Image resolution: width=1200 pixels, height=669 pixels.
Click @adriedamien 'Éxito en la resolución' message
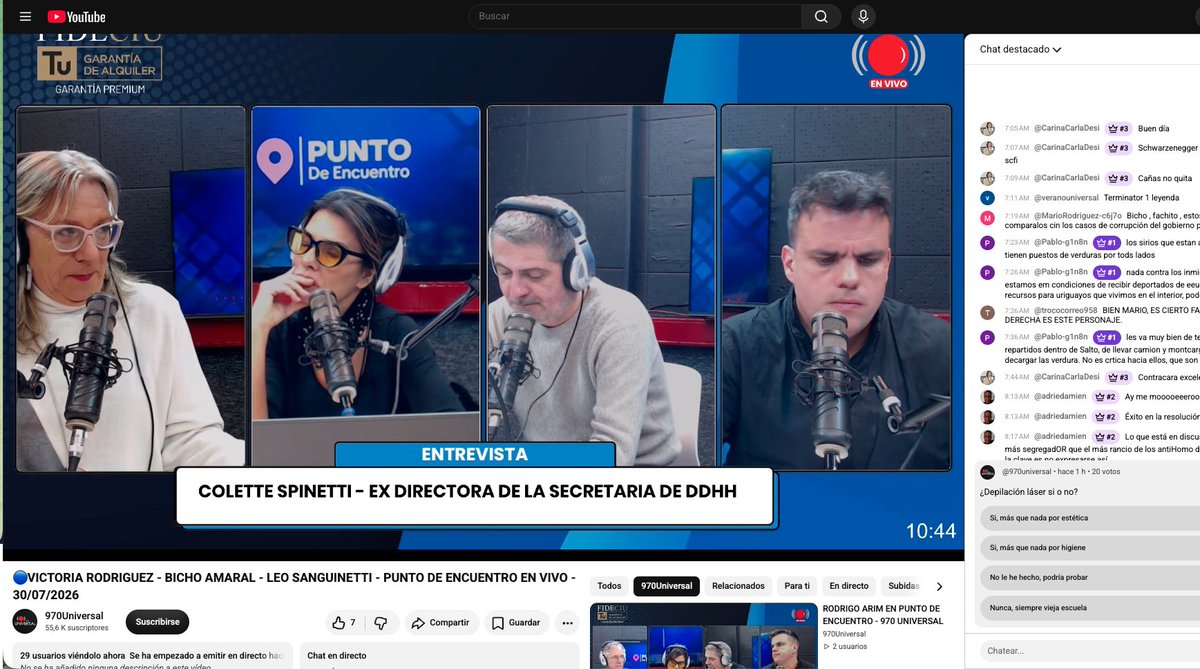coord(1162,417)
